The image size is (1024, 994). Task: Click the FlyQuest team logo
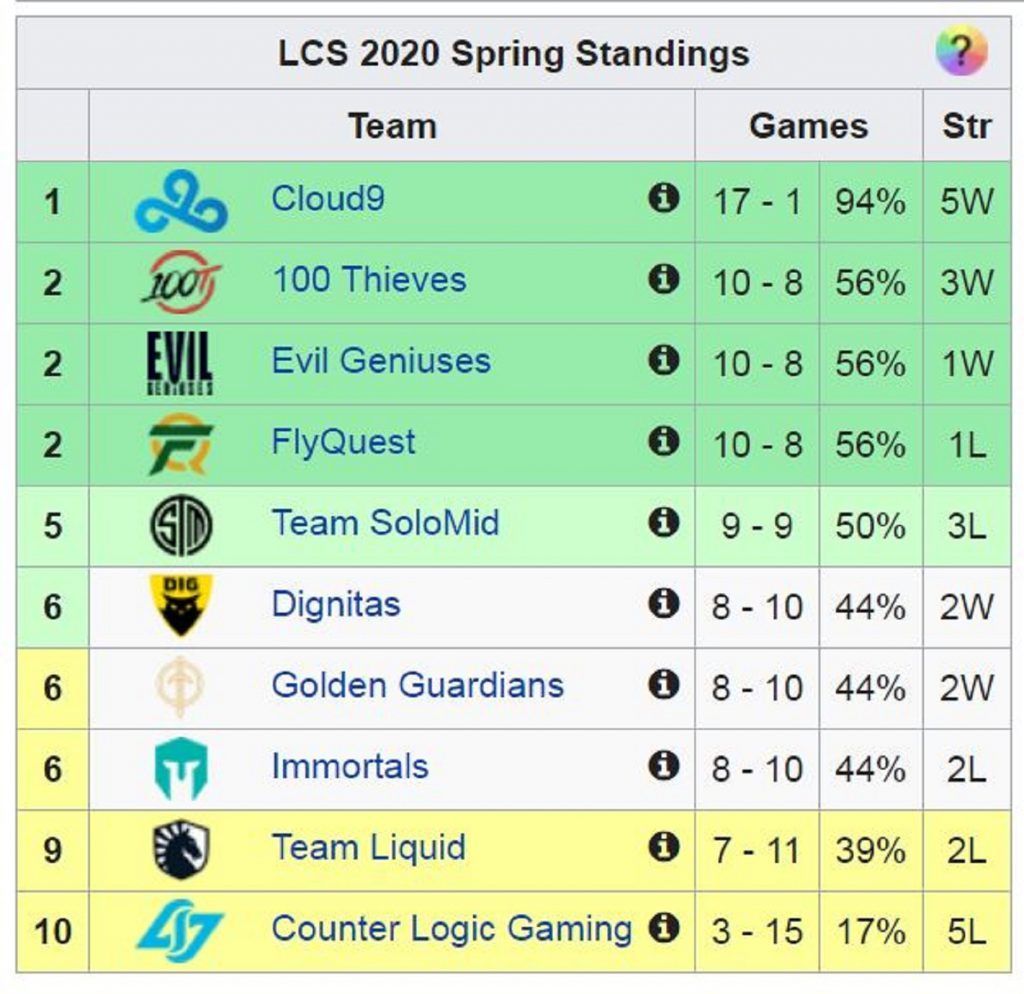[181, 444]
